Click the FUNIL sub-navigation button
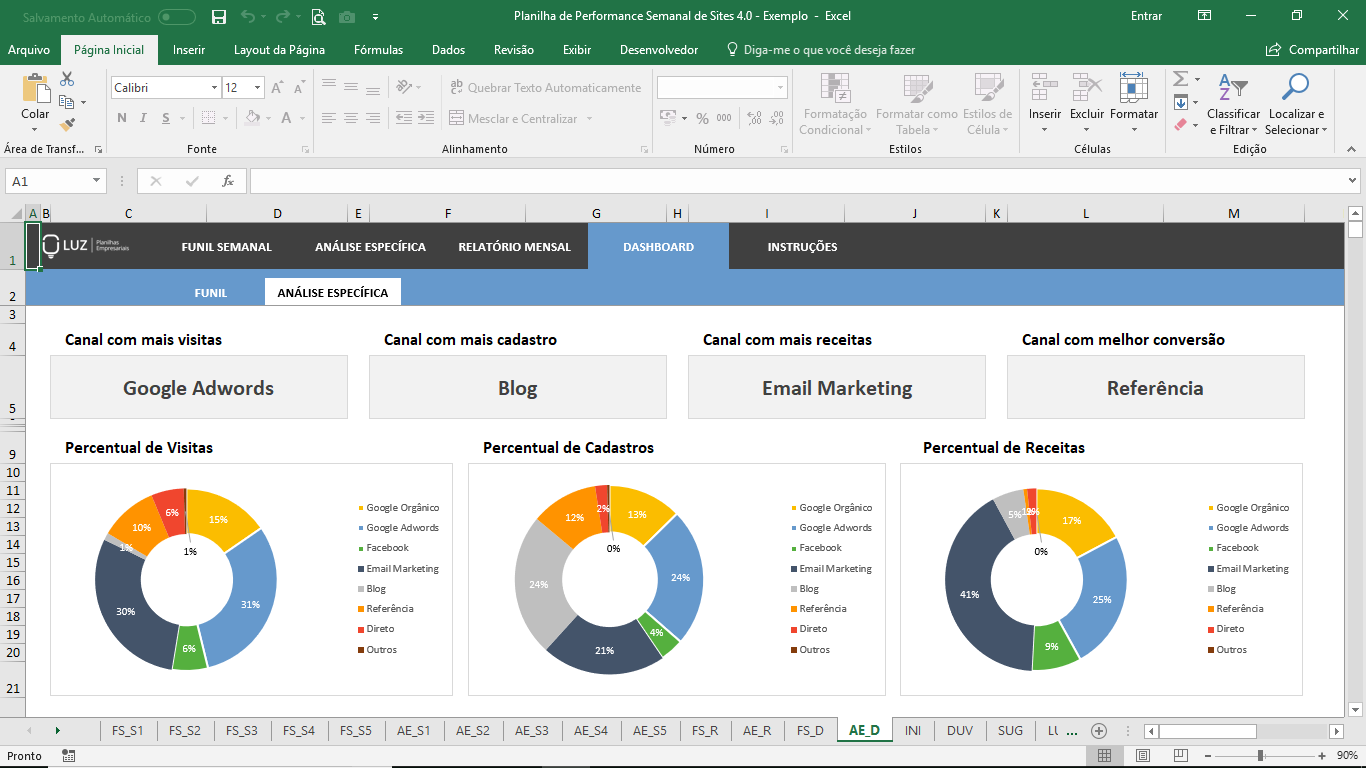The image size is (1366, 768). [211, 293]
